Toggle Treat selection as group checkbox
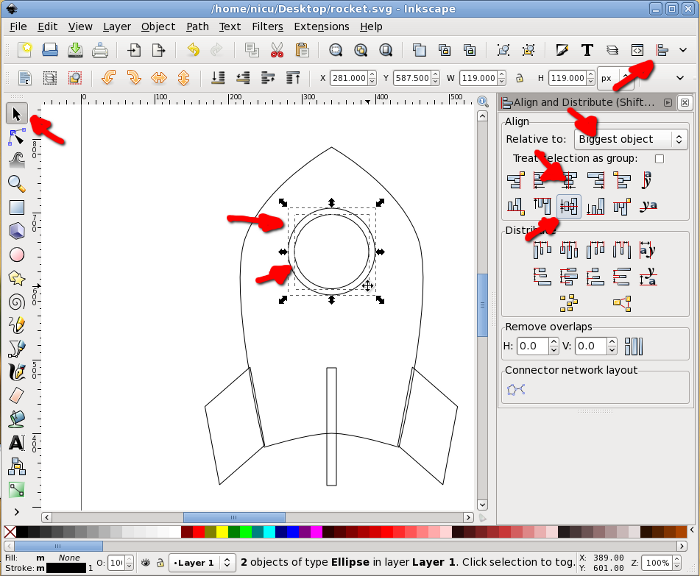 [x=659, y=159]
